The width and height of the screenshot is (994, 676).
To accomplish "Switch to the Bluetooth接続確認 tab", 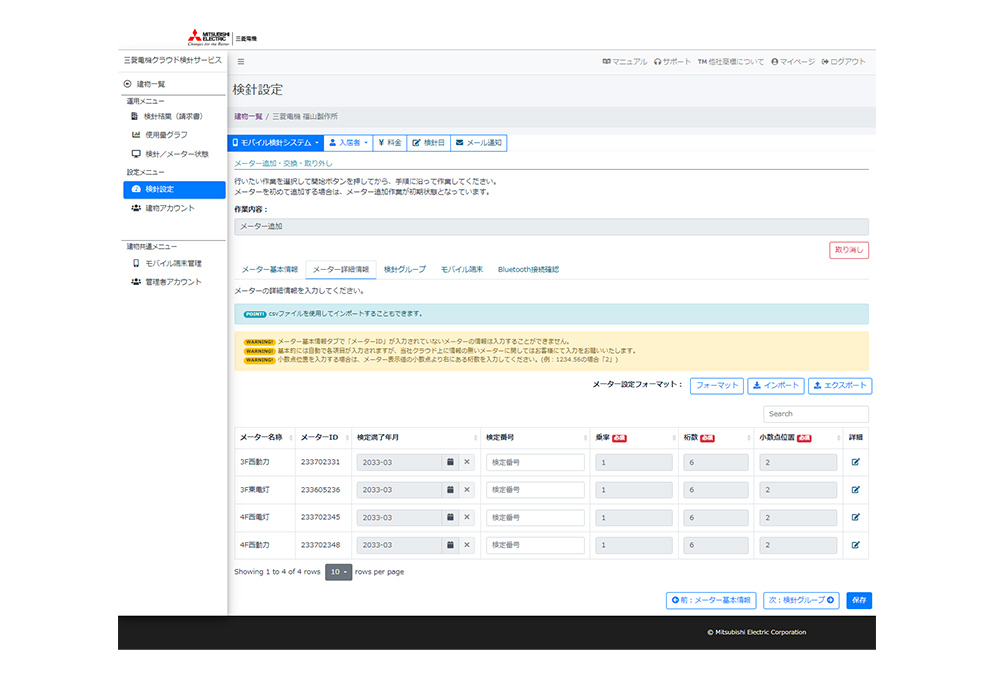I will (x=528, y=269).
